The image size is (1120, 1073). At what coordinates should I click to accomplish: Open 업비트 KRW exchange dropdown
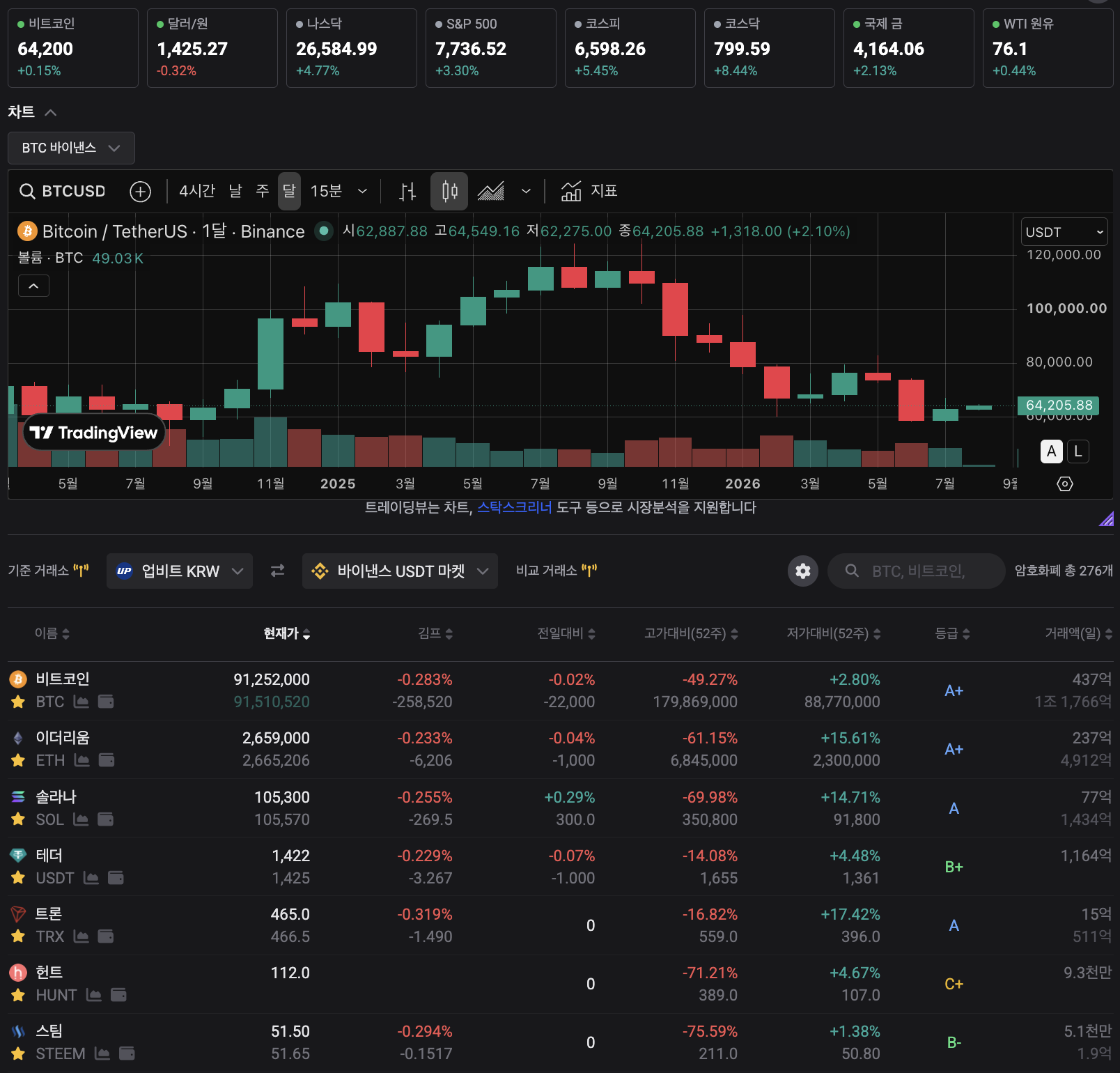point(180,571)
